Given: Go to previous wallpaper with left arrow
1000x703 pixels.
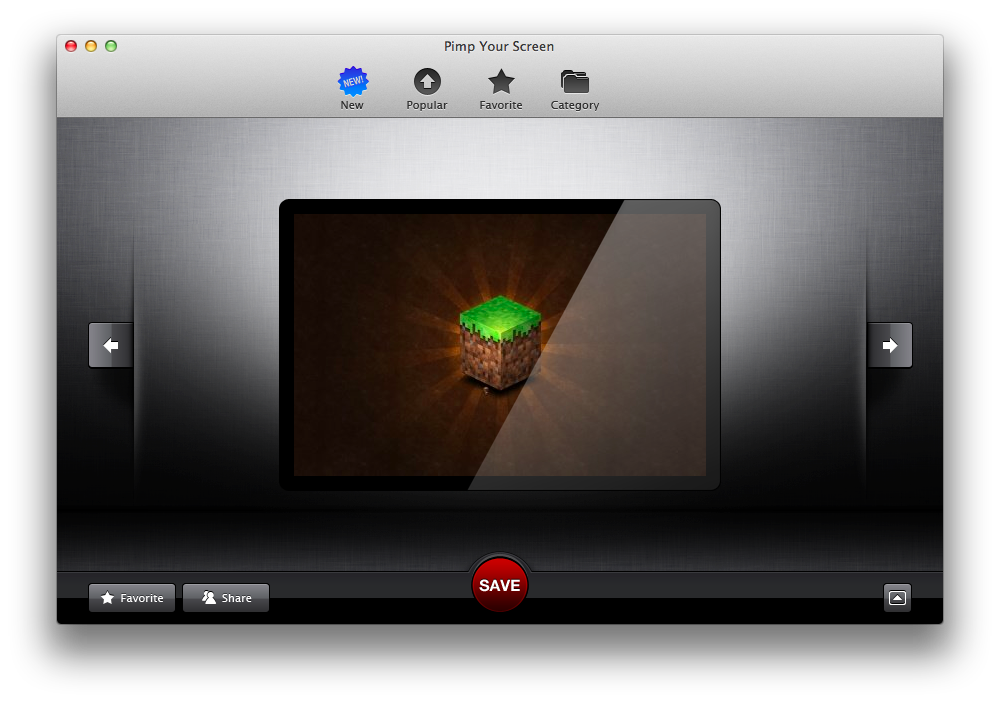Looking at the screenshot, I should (x=111, y=345).
